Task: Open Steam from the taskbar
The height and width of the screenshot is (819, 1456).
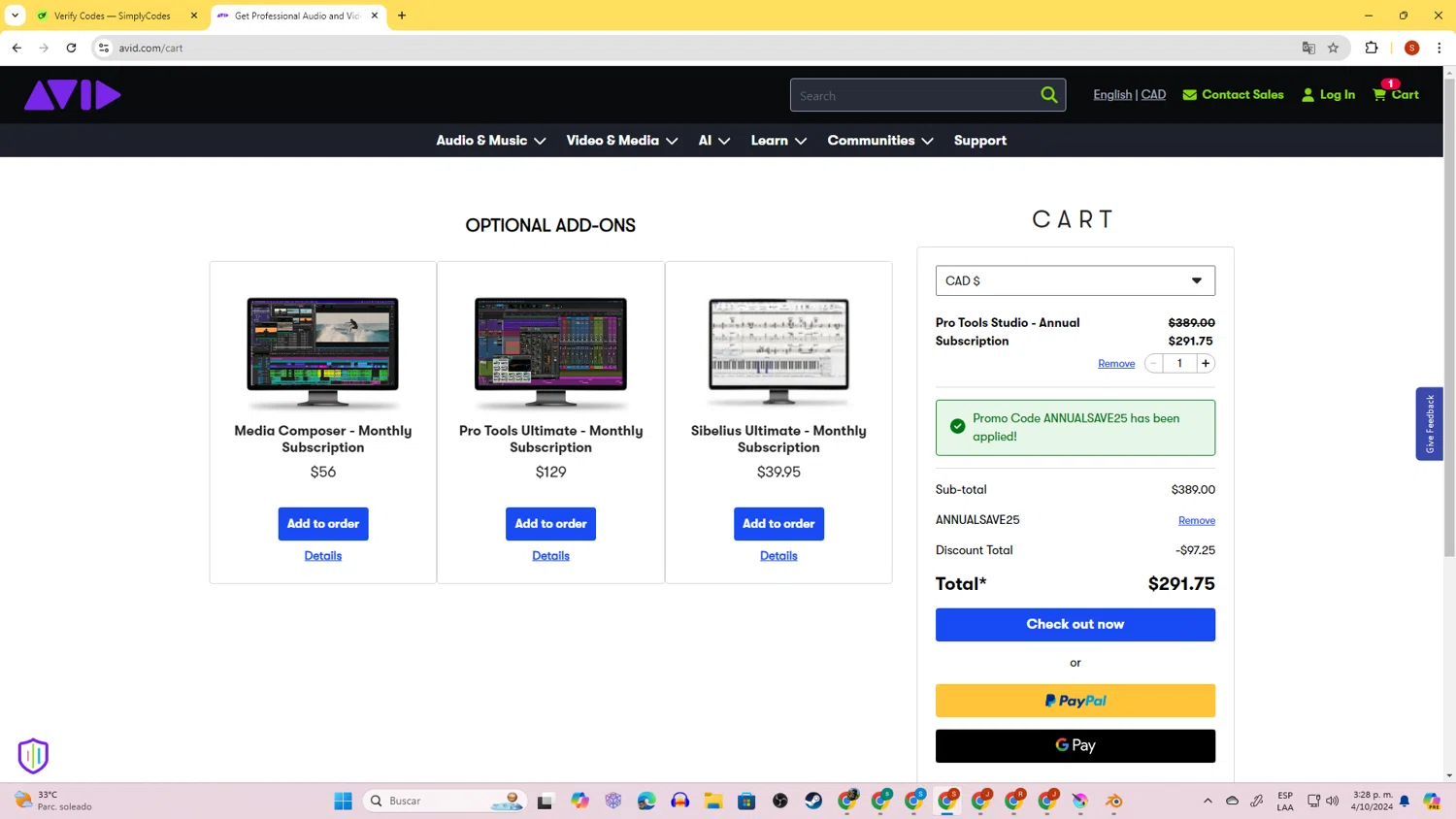Action: pos(813,801)
